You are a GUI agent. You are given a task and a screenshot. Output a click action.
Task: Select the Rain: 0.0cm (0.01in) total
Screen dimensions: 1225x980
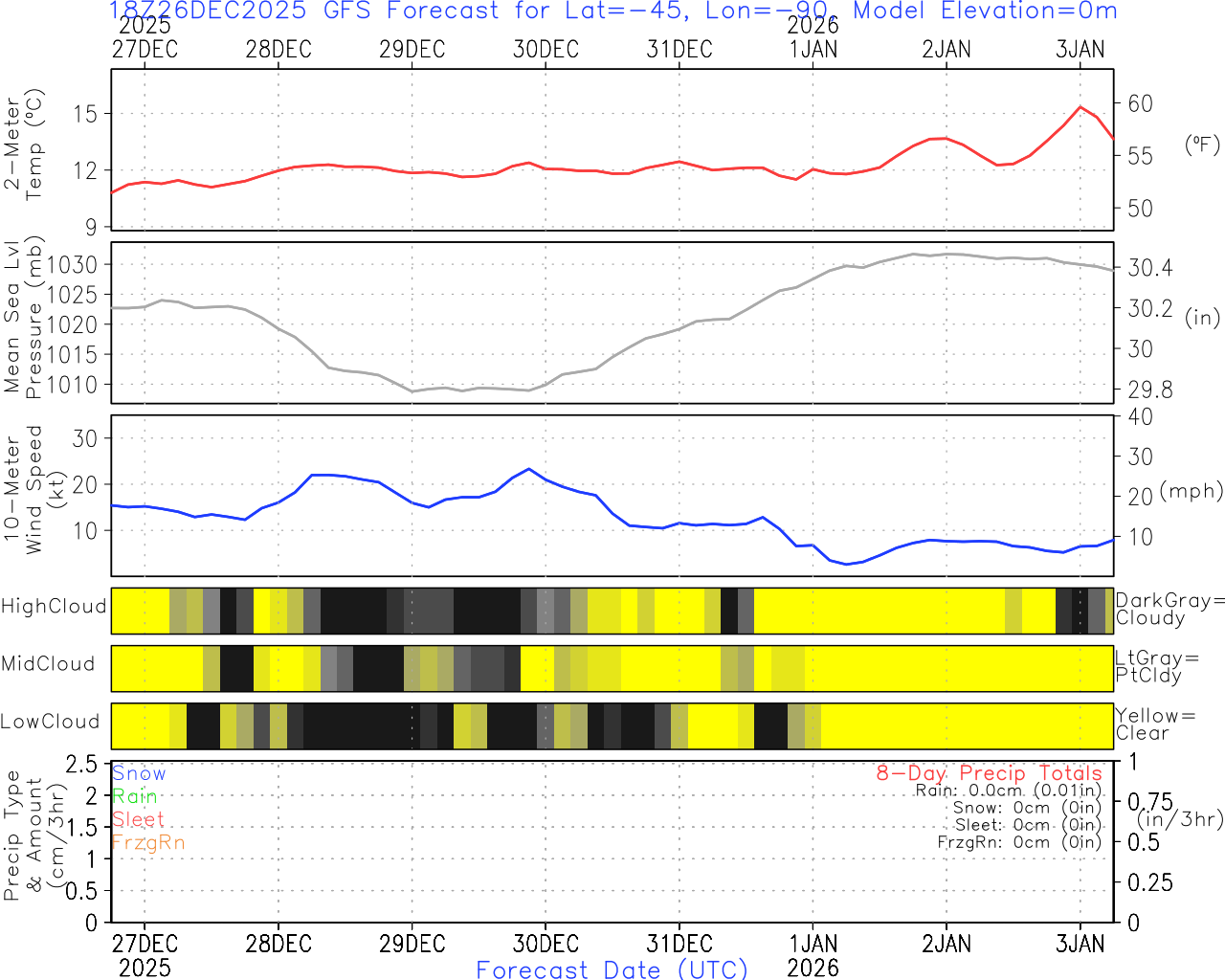1009,791
